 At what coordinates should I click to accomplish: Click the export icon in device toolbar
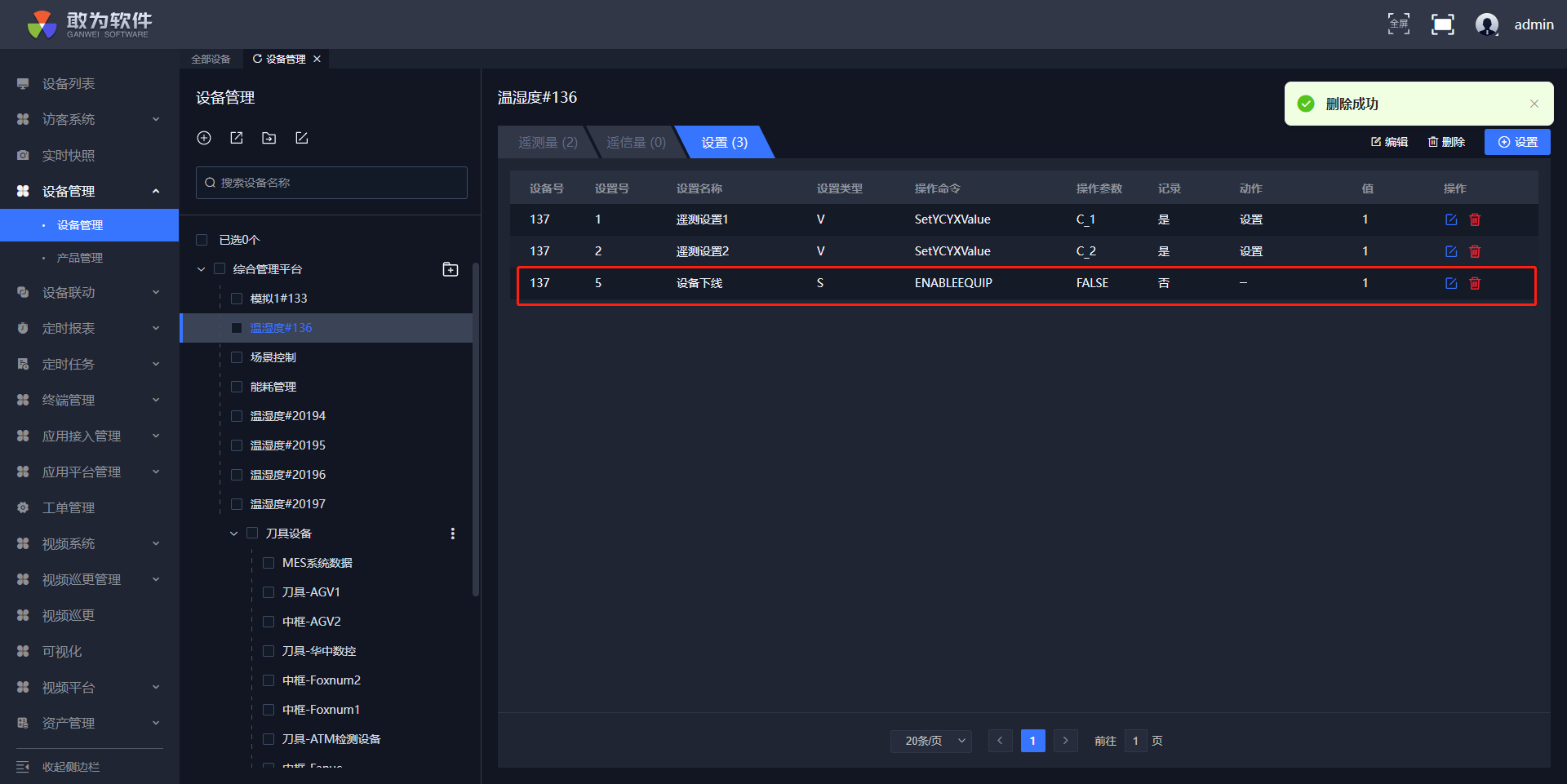tap(237, 138)
